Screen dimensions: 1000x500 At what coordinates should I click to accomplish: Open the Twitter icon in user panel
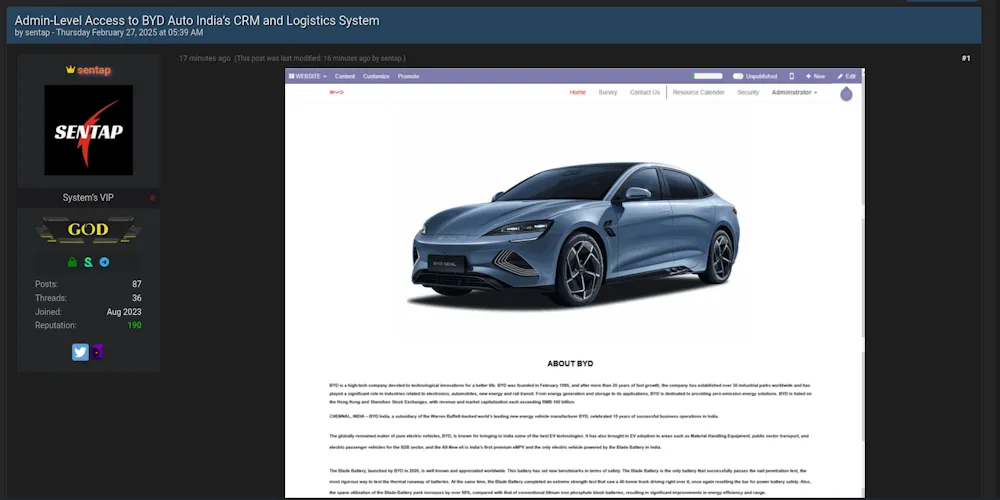pyautogui.click(x=80, y=352)
